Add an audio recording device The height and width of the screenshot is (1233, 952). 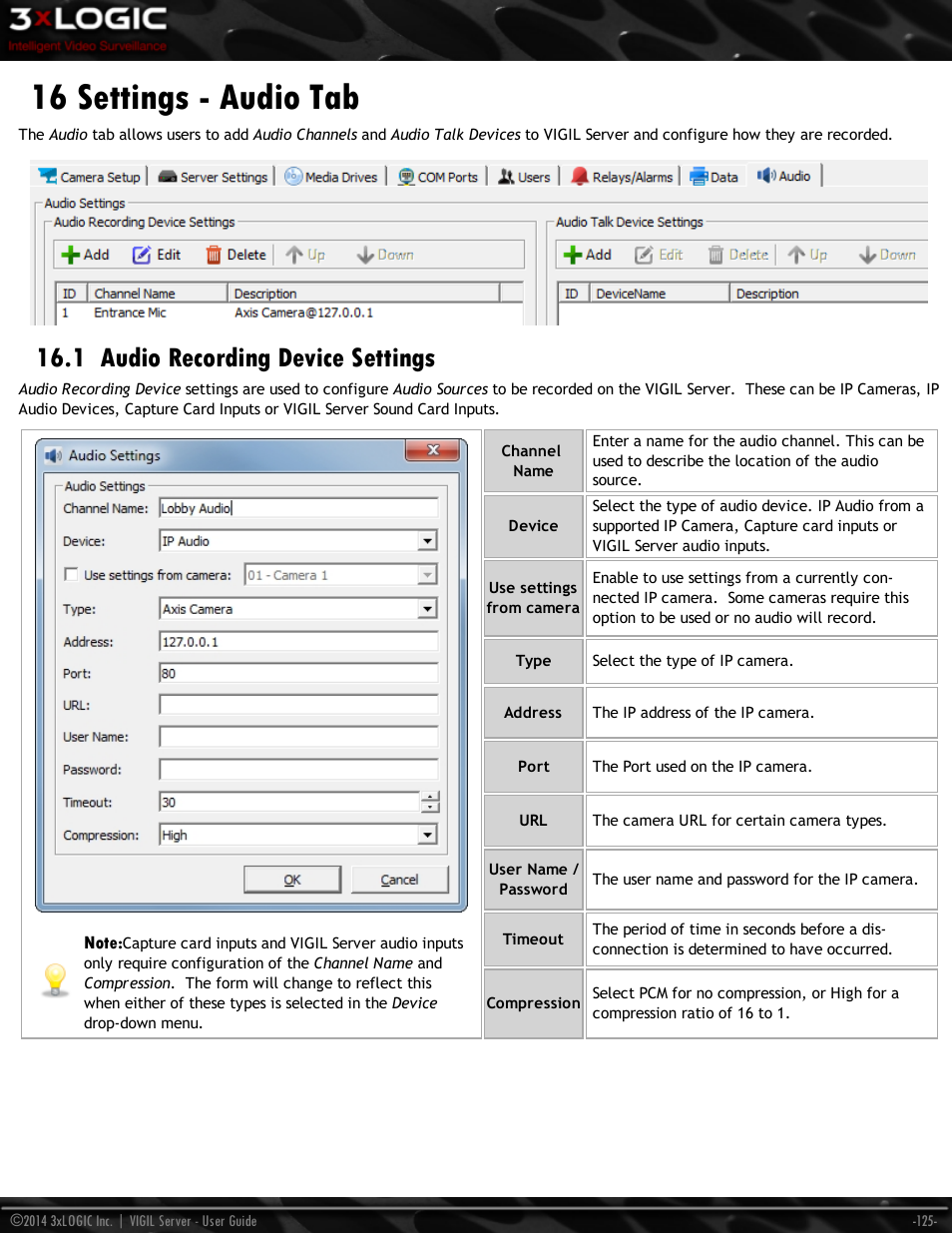click(x=86, y=255)
